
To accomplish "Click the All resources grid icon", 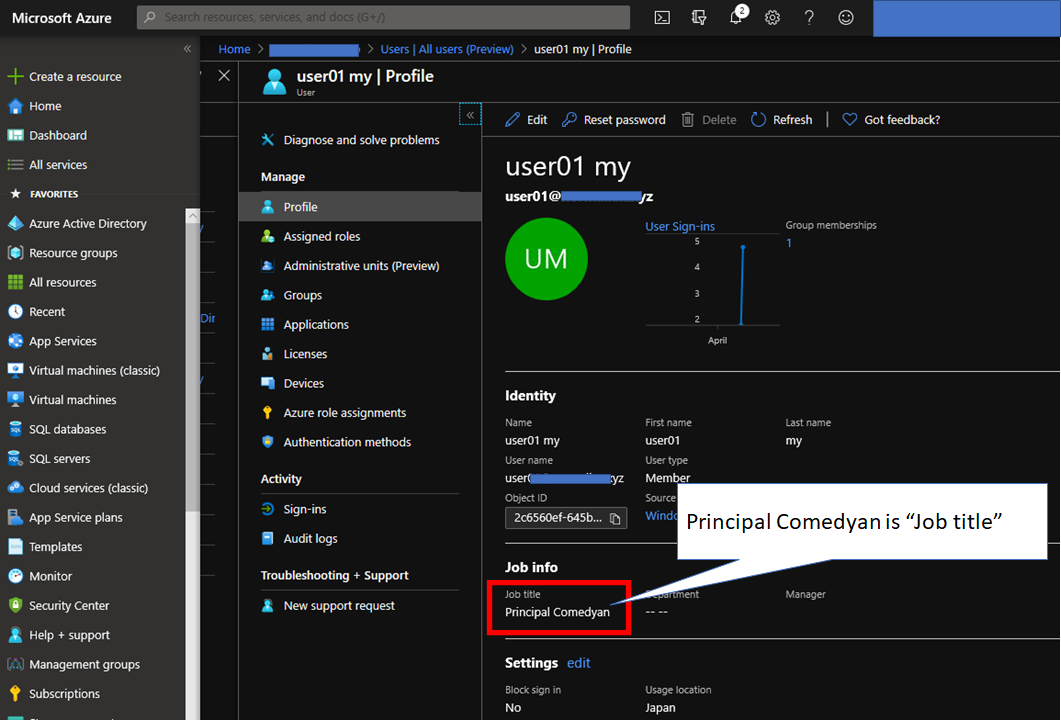I will (x=15, y=282).
